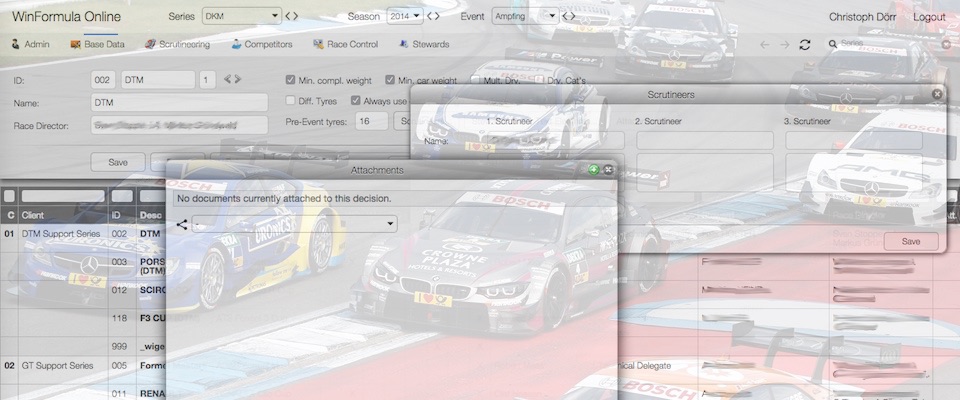This screenshot has height=400, width=960.
Task: Go to previous Series with left chevron
Action: pos(288,17)
